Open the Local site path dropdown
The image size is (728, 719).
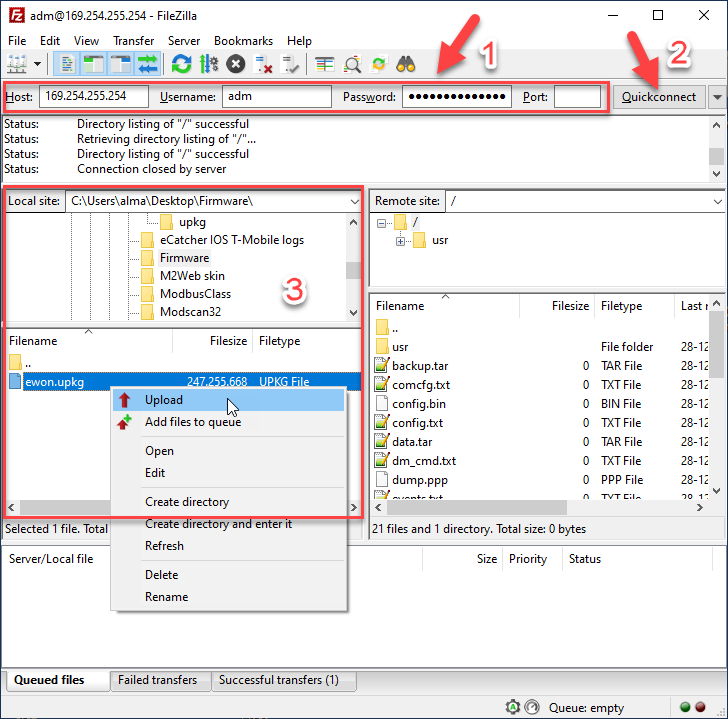(354, 202)
